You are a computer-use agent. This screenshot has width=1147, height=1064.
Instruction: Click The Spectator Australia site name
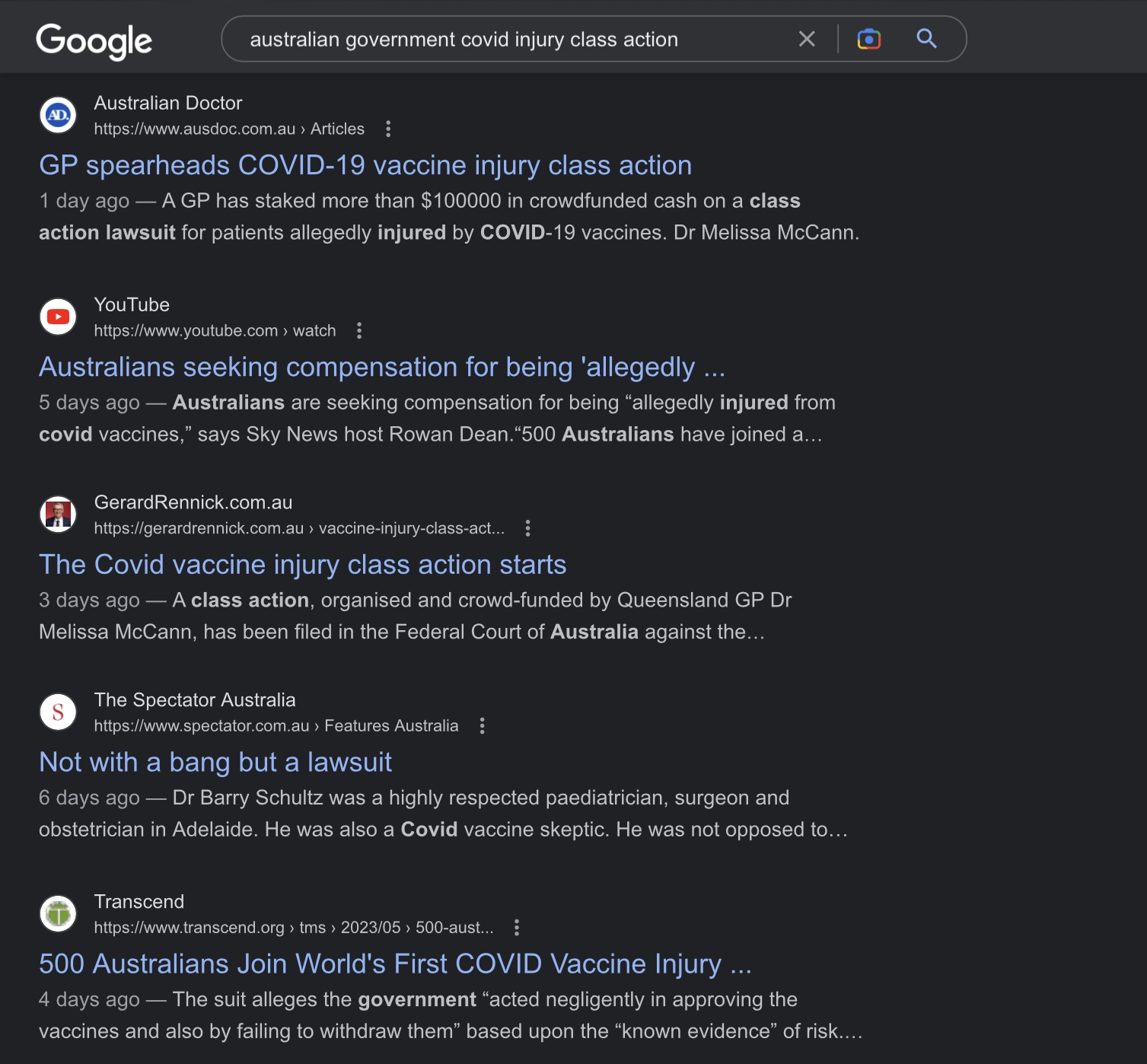point(195,700)
